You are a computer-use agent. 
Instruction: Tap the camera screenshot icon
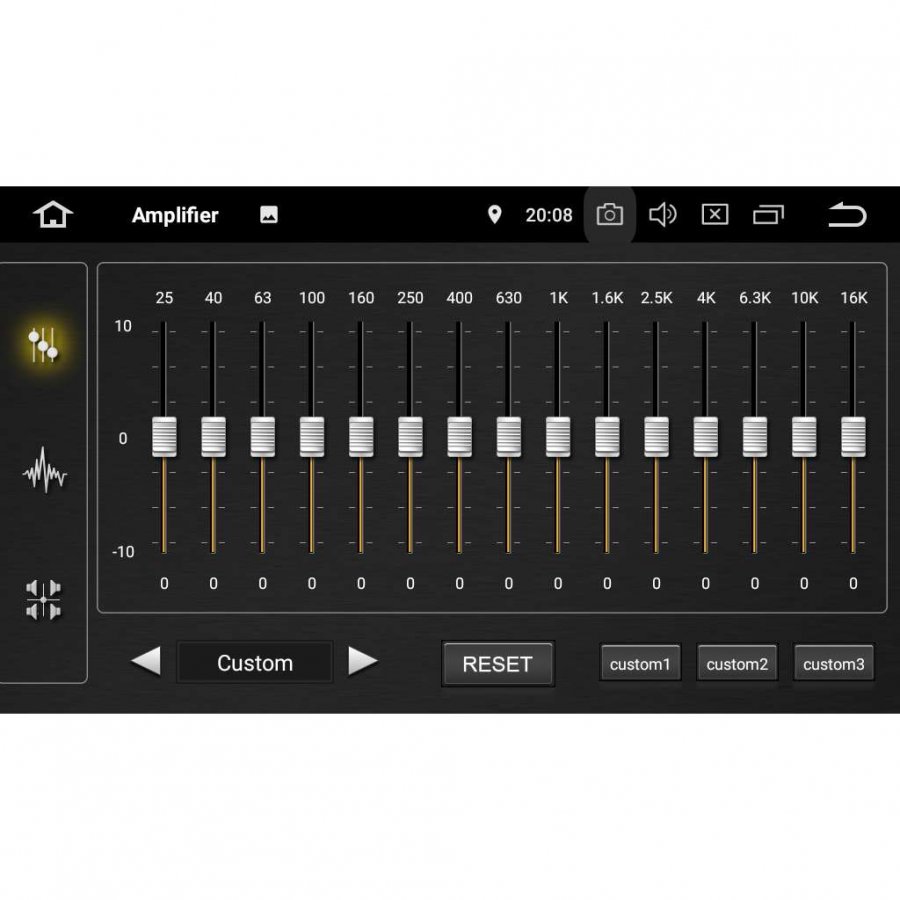pos(609,215)
